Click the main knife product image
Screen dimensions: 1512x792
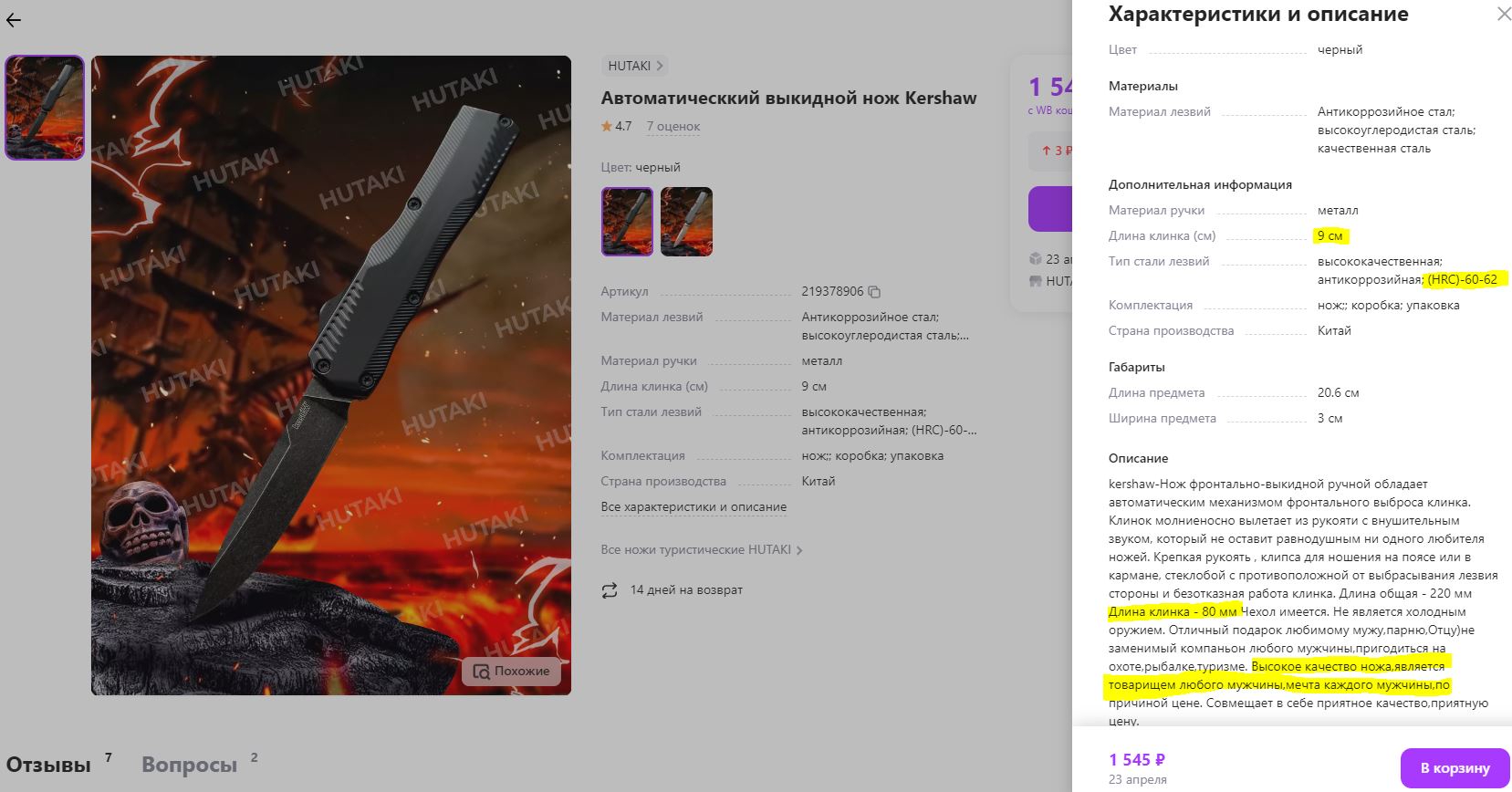click(x=331, y=375)
